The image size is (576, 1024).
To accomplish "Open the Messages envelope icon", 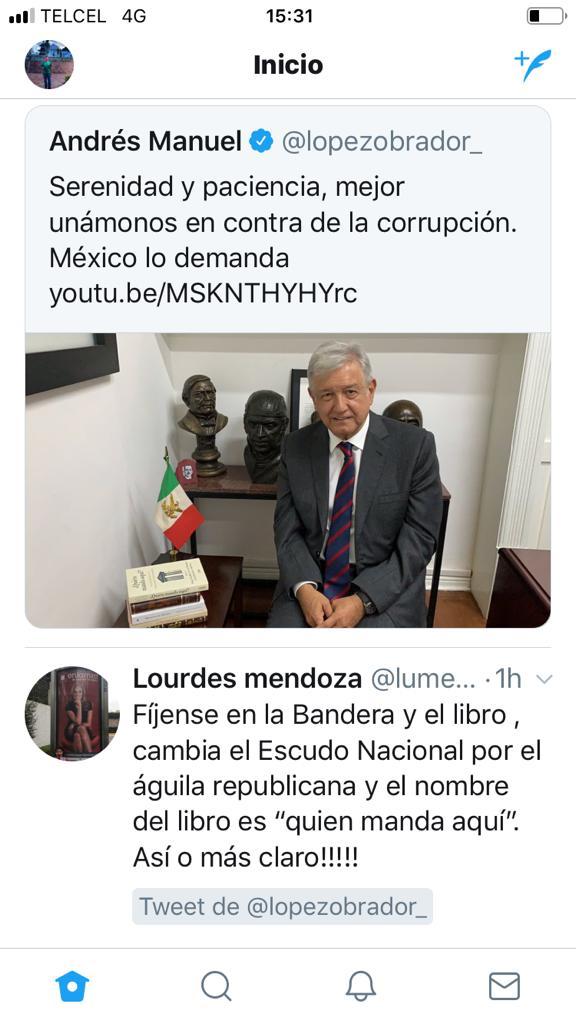I will click(x=504, y=985).
